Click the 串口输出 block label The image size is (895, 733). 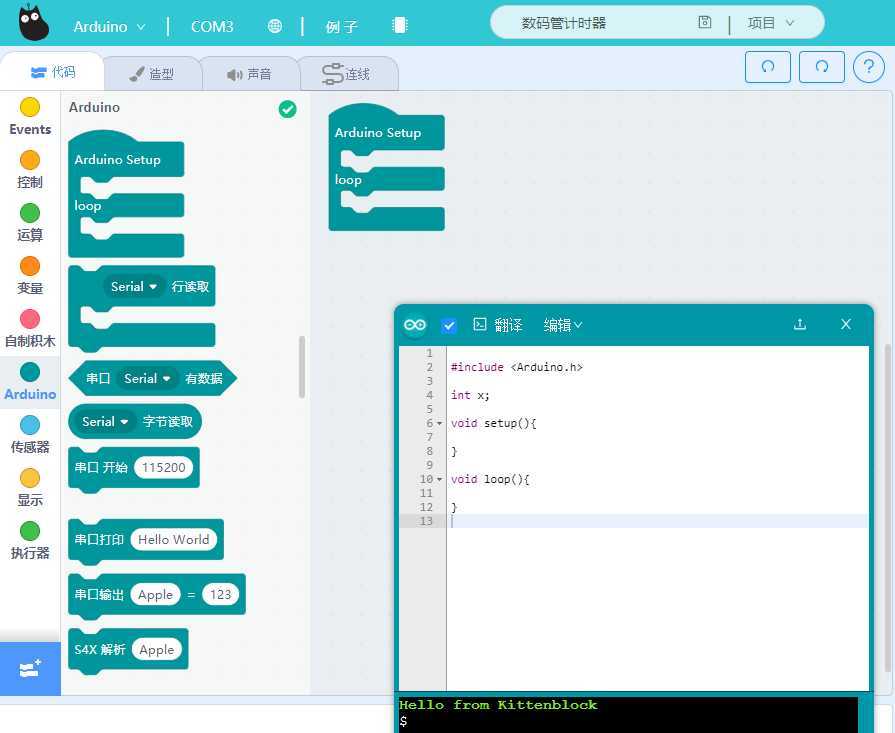click(x=99, y=594)
